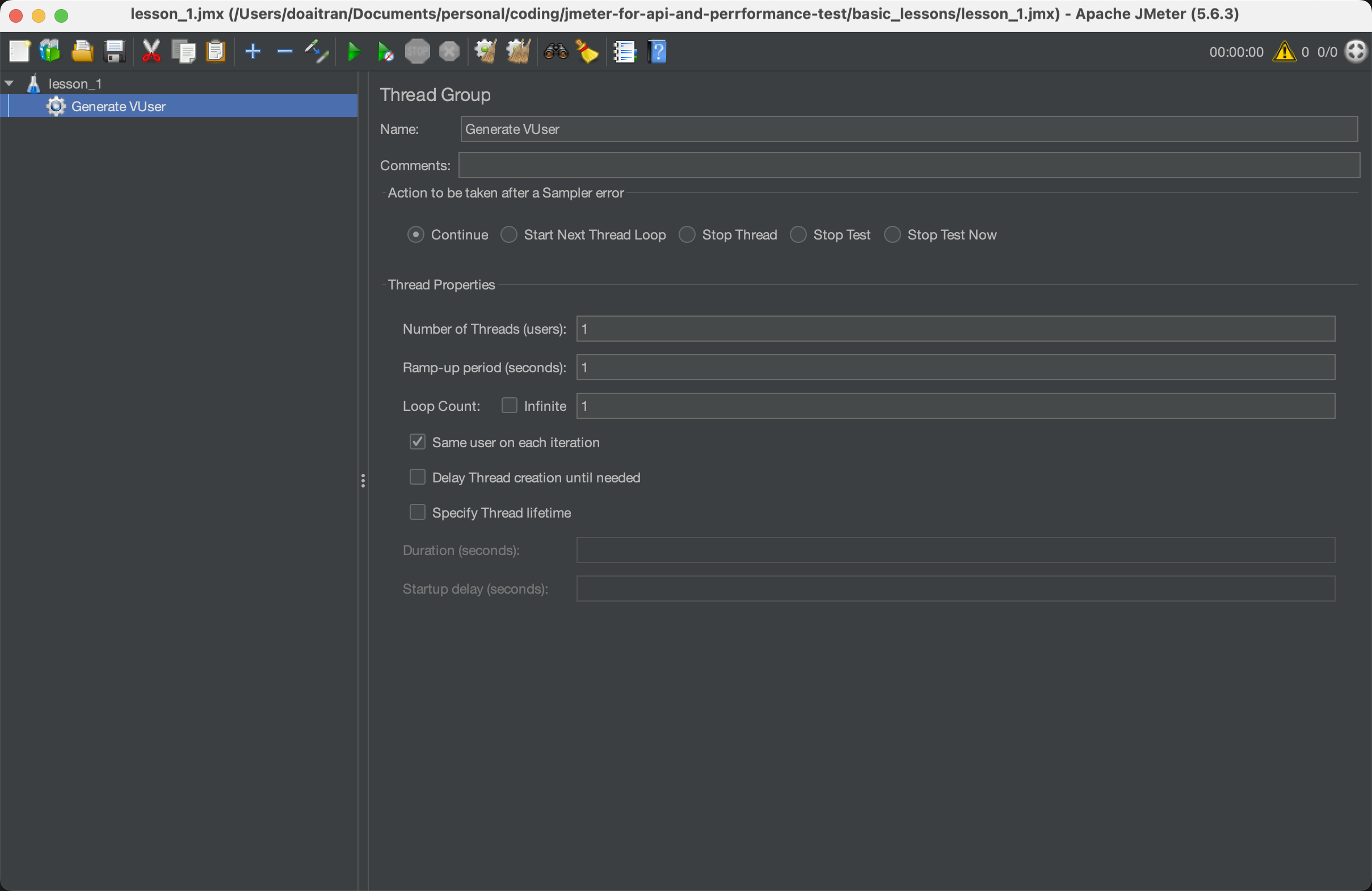This screenshot has width=1372, height=891.
Task: Click the remote engines status icon
Action: (x=1356, y=51)
